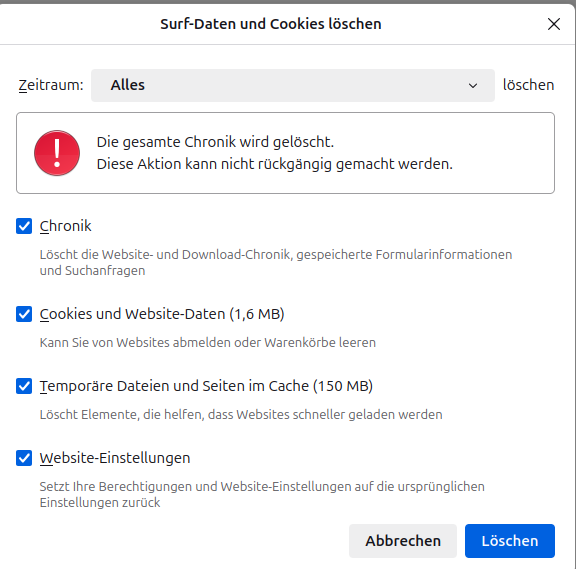Close the Surf-Daten und Cookies löschen dialog

554,24
